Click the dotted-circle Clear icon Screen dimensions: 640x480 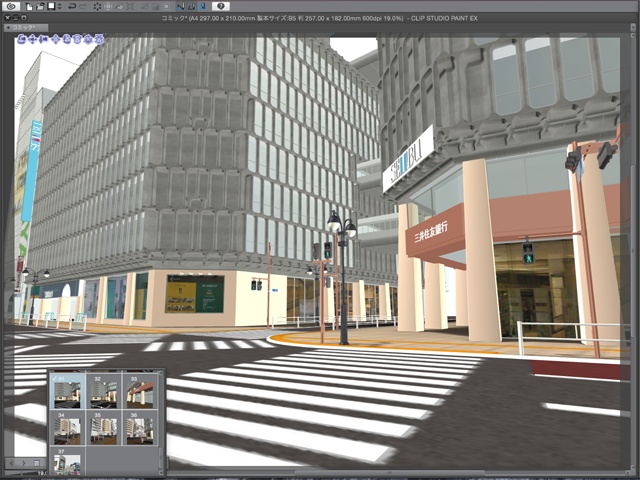pyautogui.click(x=97, y=7)
